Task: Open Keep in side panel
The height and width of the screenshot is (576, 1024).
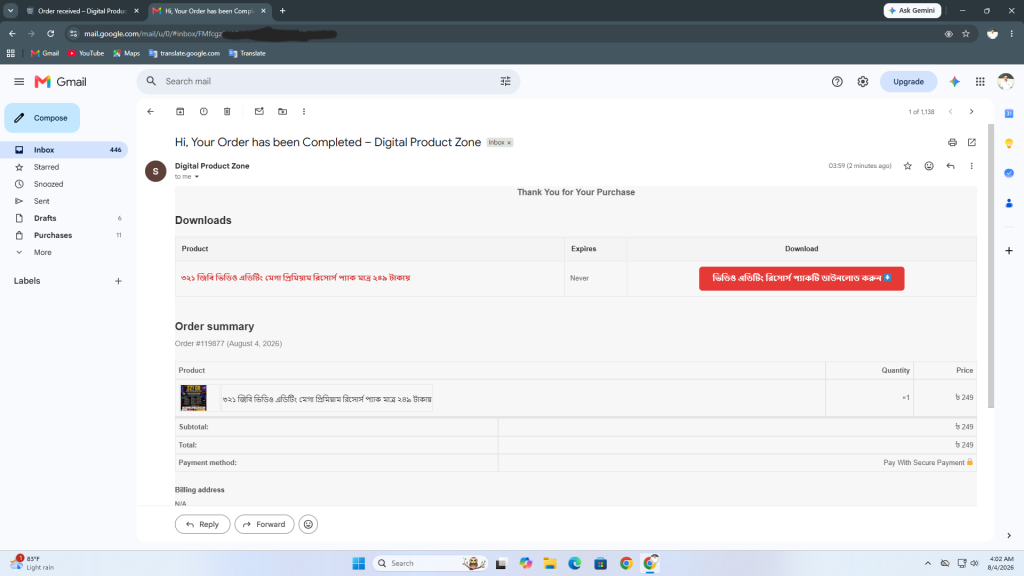Action: (1009, 144)
